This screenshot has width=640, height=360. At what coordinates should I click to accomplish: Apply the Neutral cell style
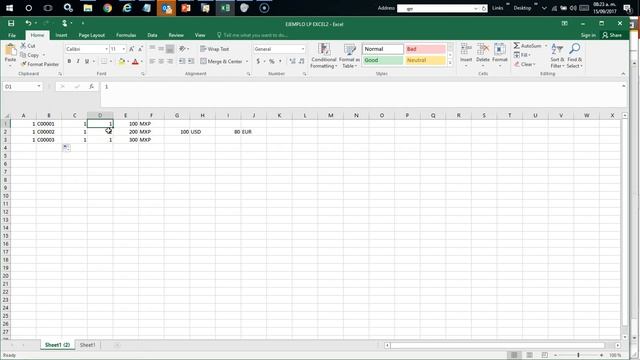pyautogui.click(x=425, y=60)
